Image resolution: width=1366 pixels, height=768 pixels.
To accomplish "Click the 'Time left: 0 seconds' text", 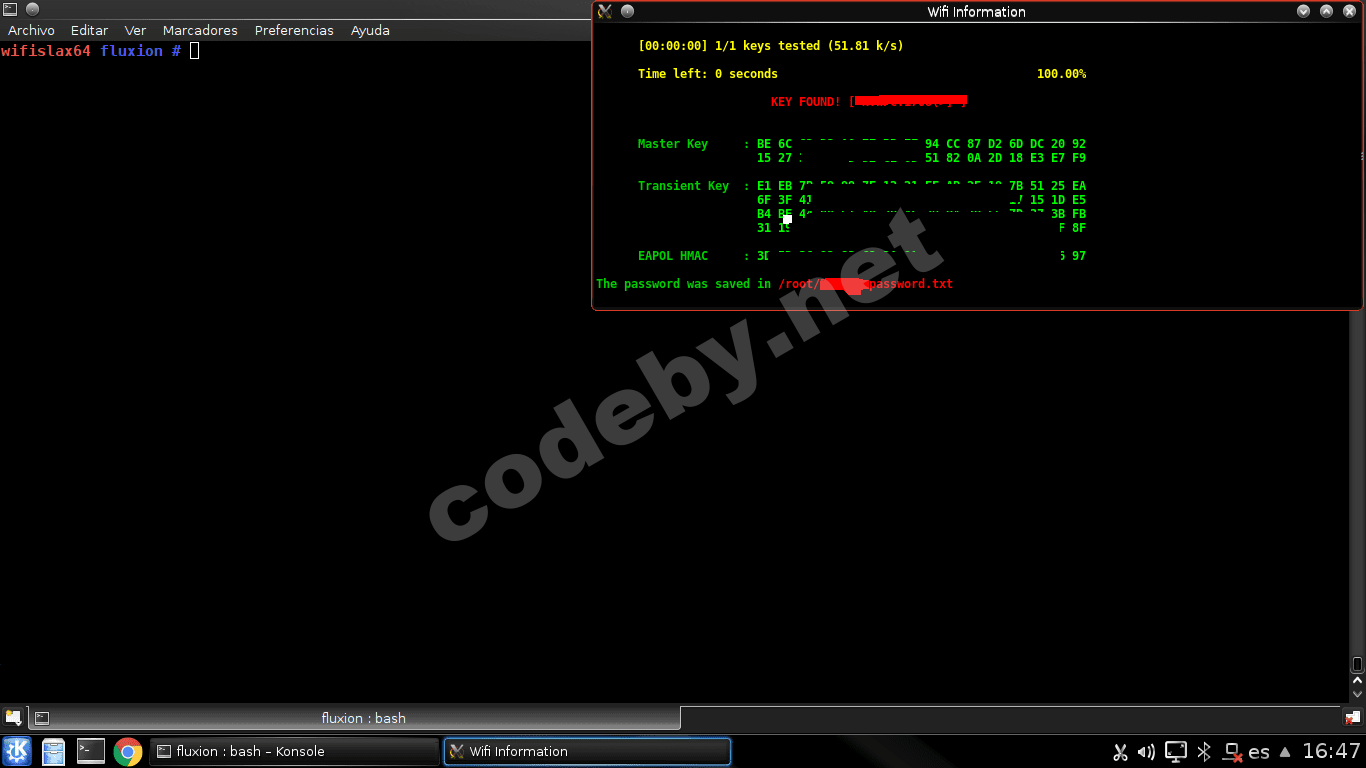I will point(708,74).
